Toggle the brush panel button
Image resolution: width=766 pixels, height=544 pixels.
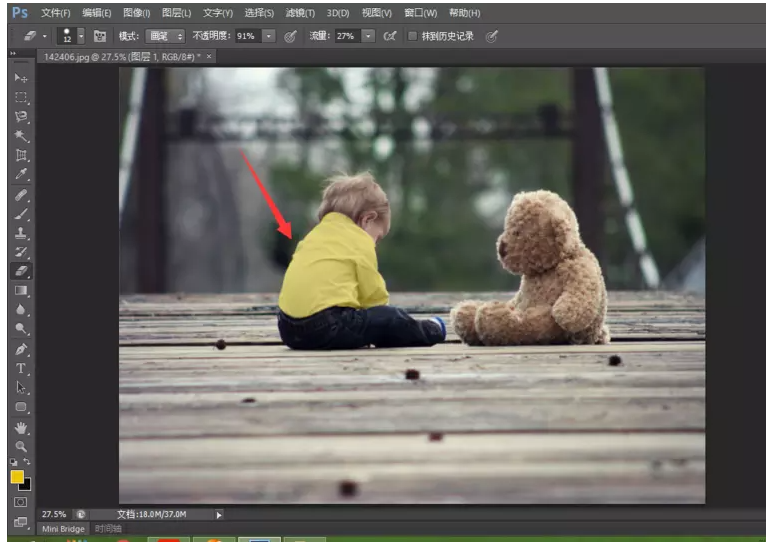pos(100,36)
